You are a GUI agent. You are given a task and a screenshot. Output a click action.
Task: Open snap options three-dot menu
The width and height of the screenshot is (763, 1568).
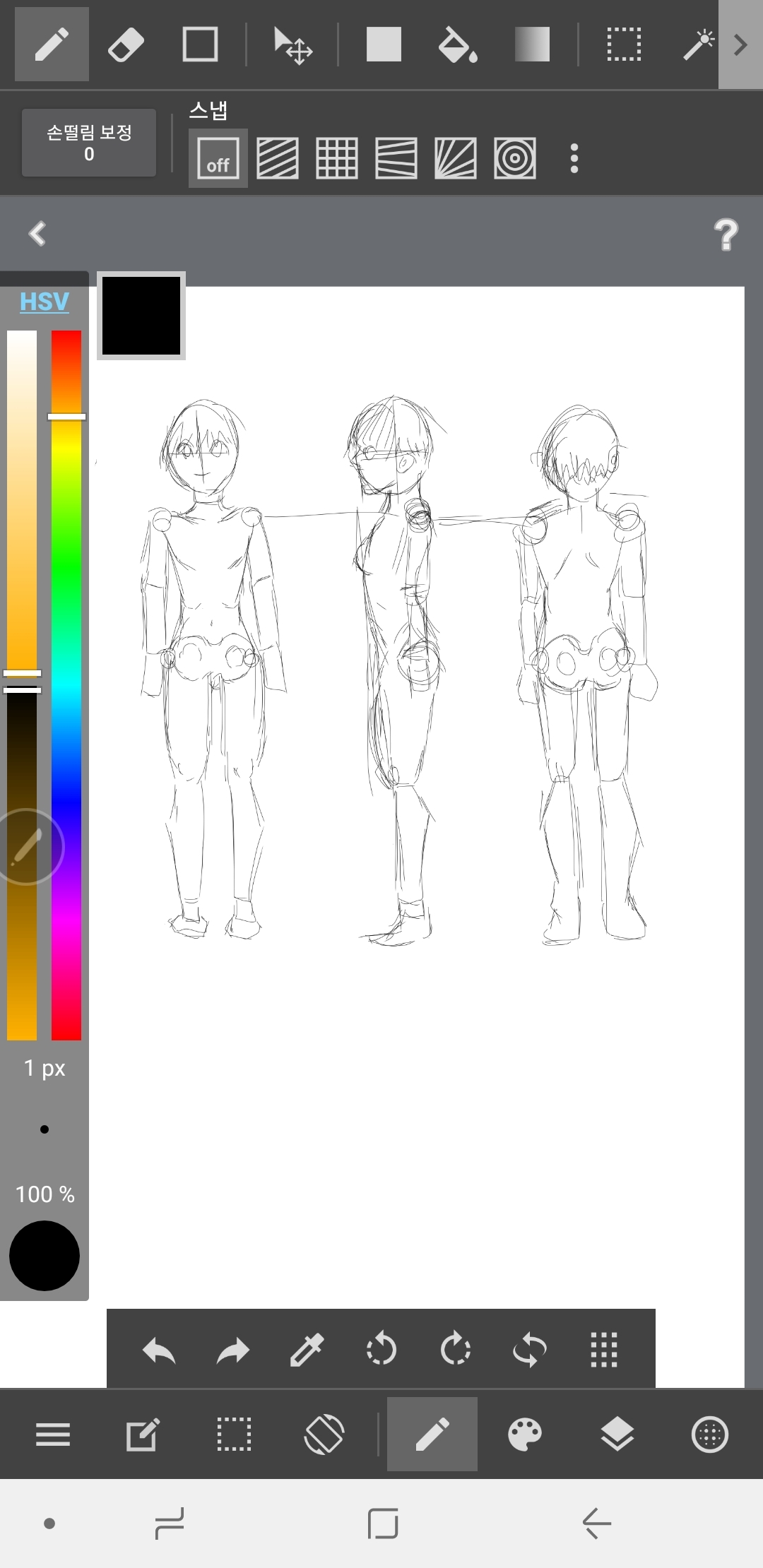pyautogui.click(x=574, y=158)
